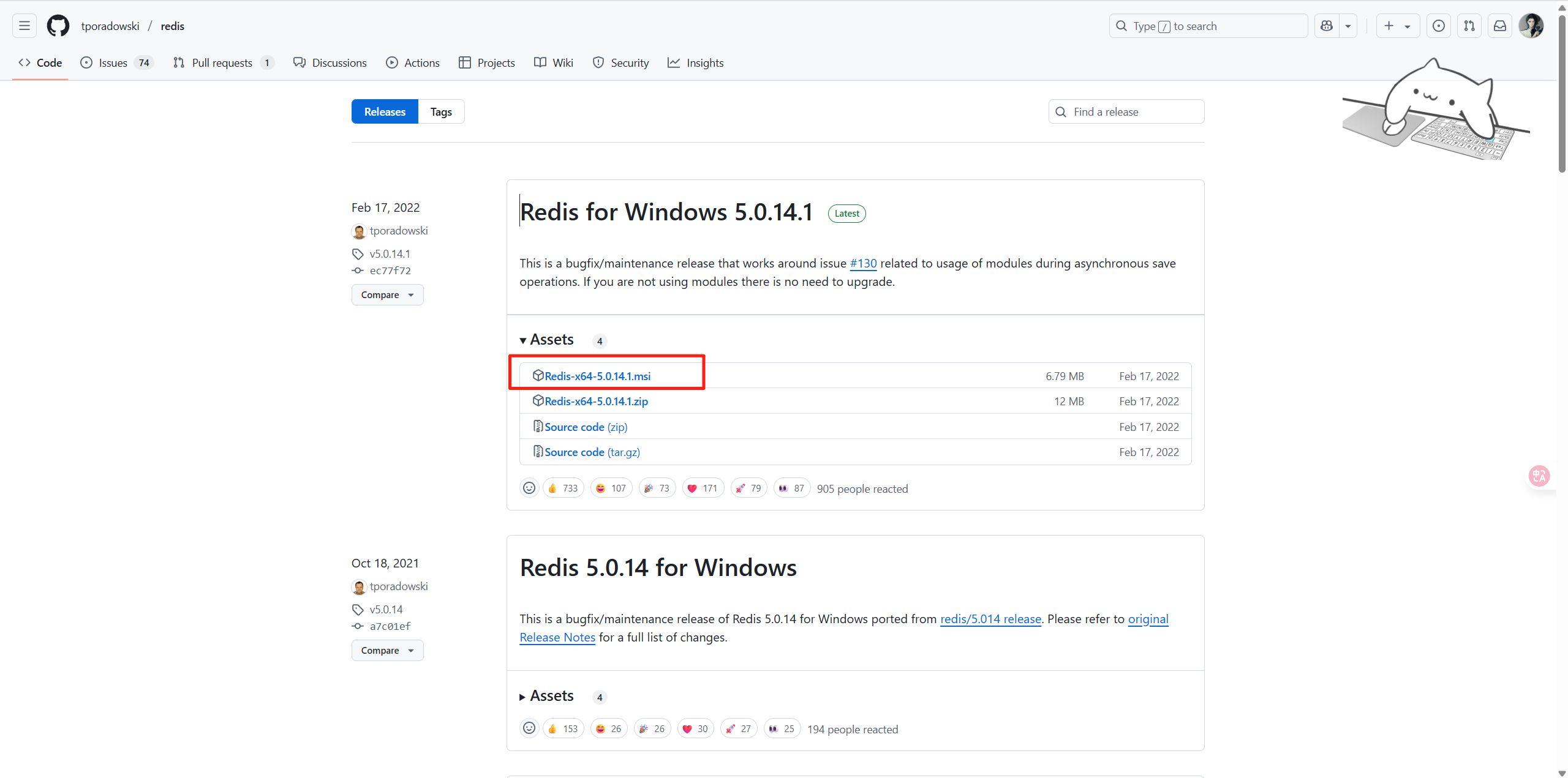Click the issues circle icon in header
Viewport: 1568px width, 778px height.
(x=1439, y=26)
